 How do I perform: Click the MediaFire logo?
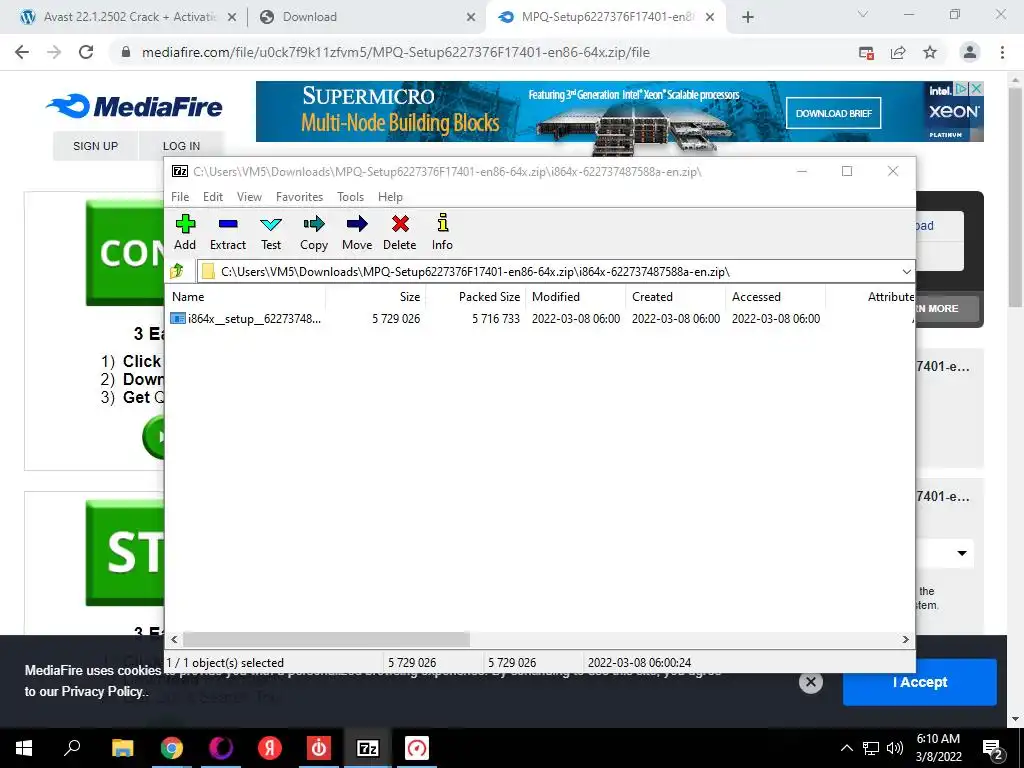pyautogui.click(x=135, y=106)
